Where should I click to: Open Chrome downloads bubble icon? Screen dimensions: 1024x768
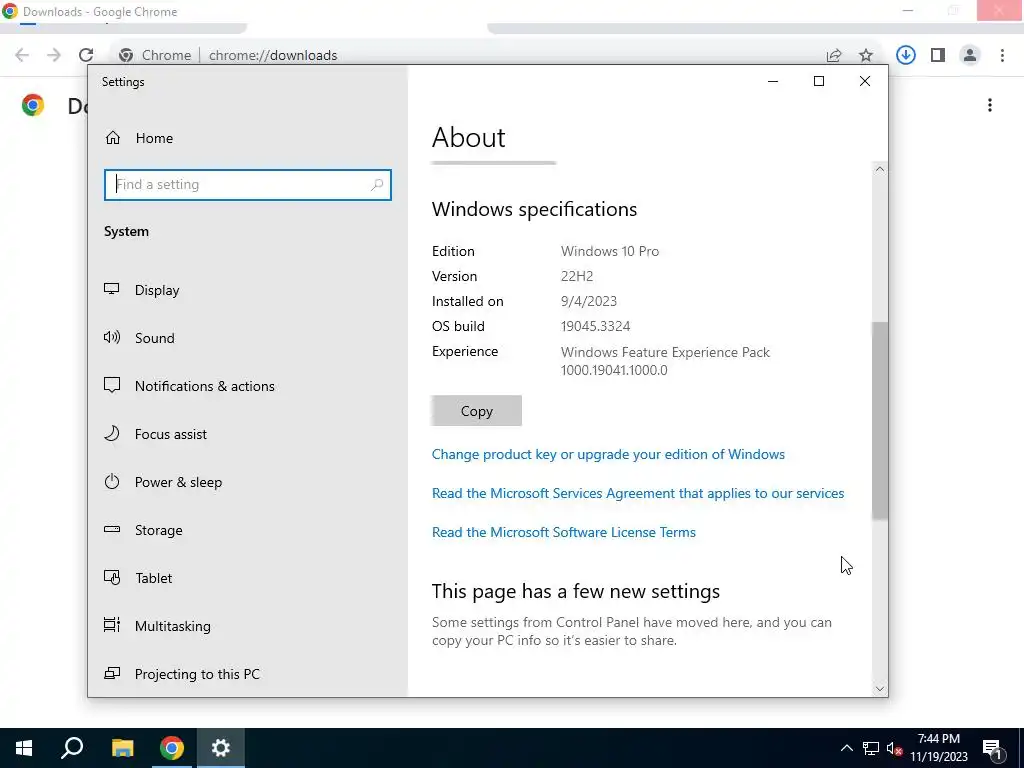tap(906, 56)
